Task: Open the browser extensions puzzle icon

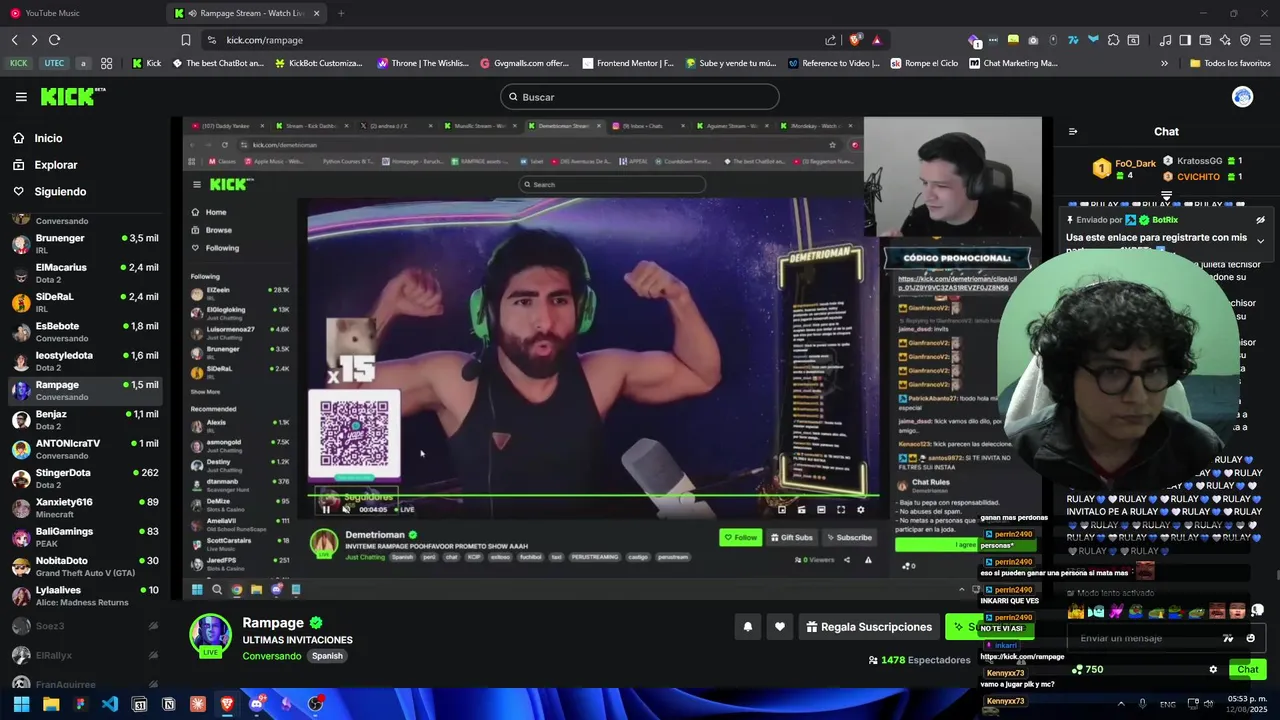Action: click(x=1113, y=40)
